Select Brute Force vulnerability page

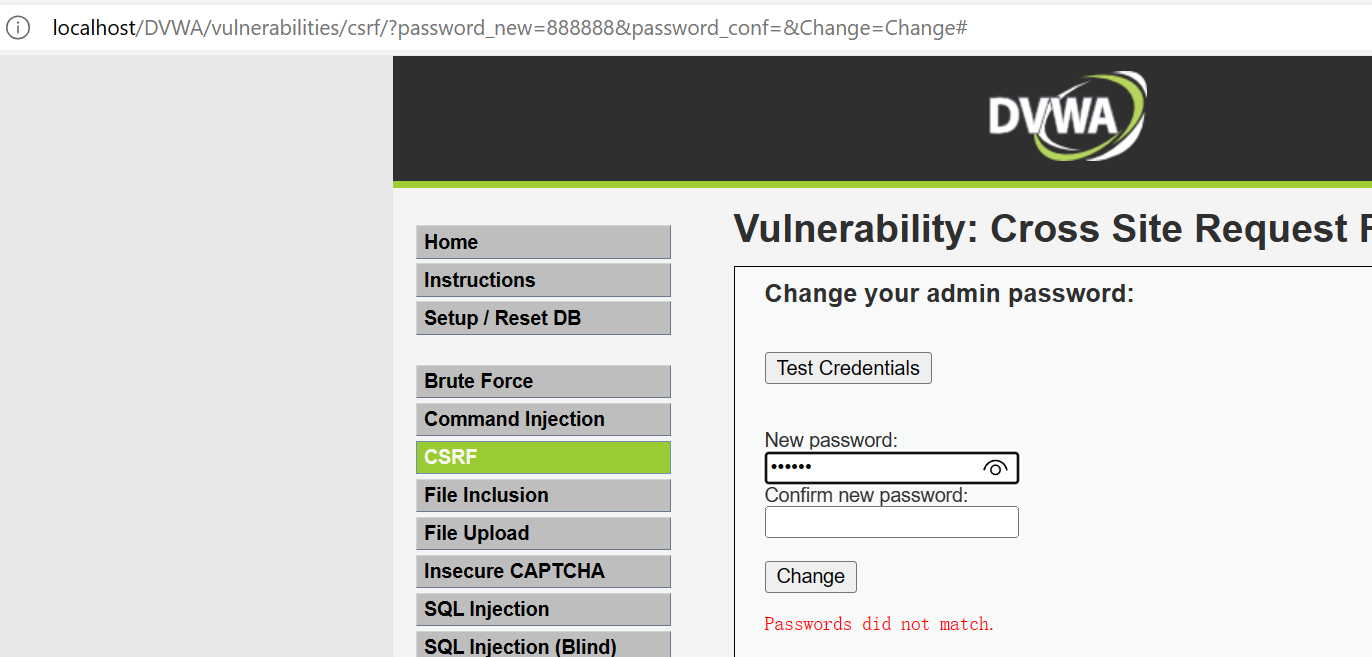click(x=543, y=381)
